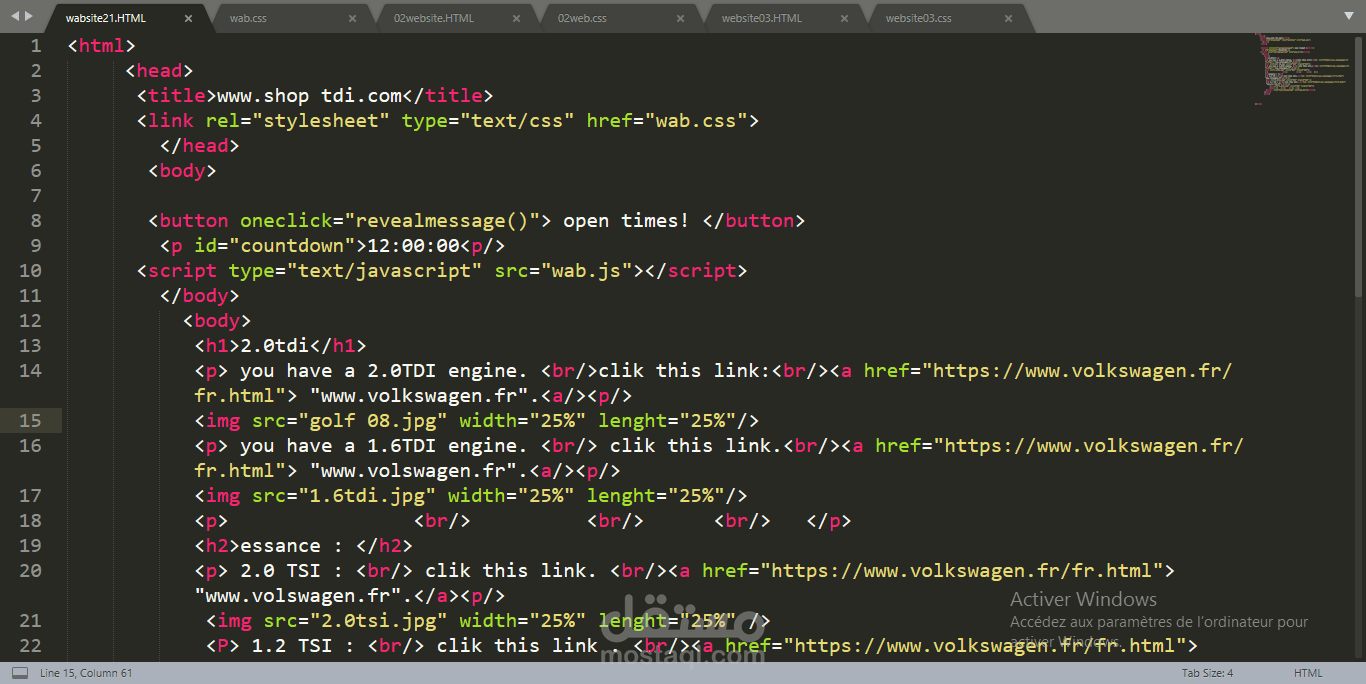Click the opening html tag on line 1
The image size is (1366, 684).
[101, 46]
